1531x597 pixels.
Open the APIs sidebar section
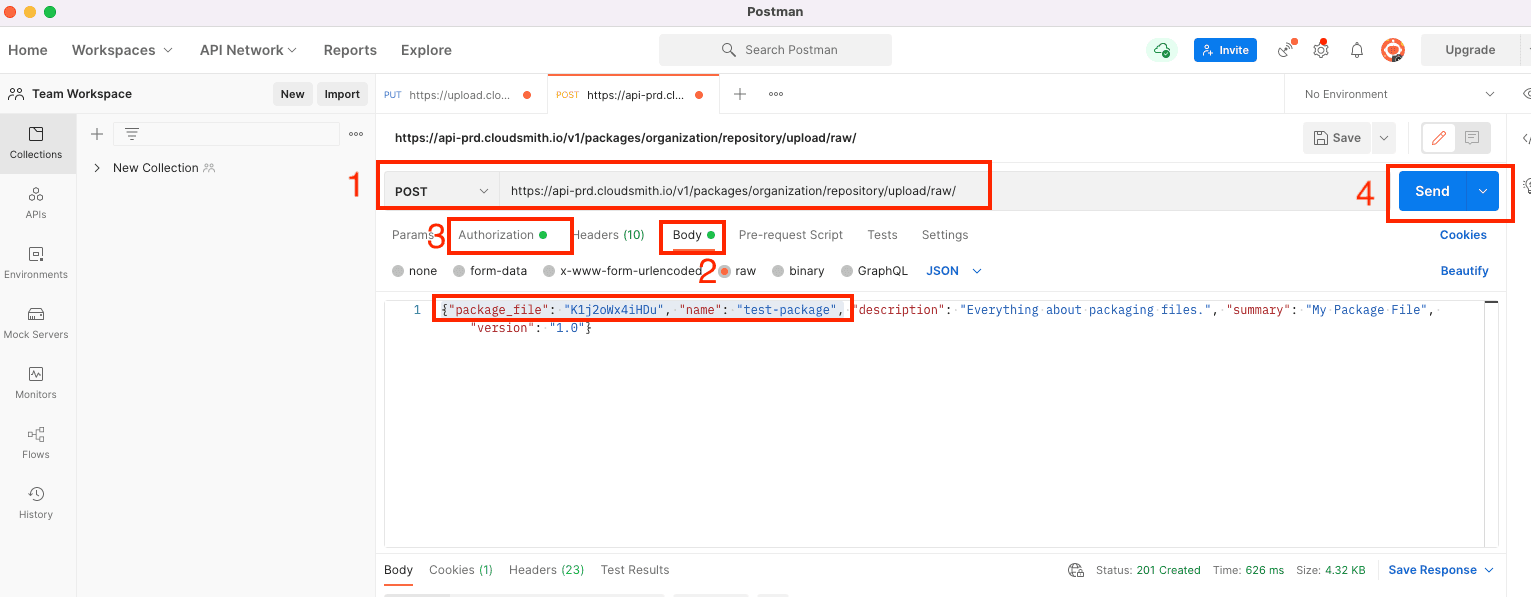[36, 202]
